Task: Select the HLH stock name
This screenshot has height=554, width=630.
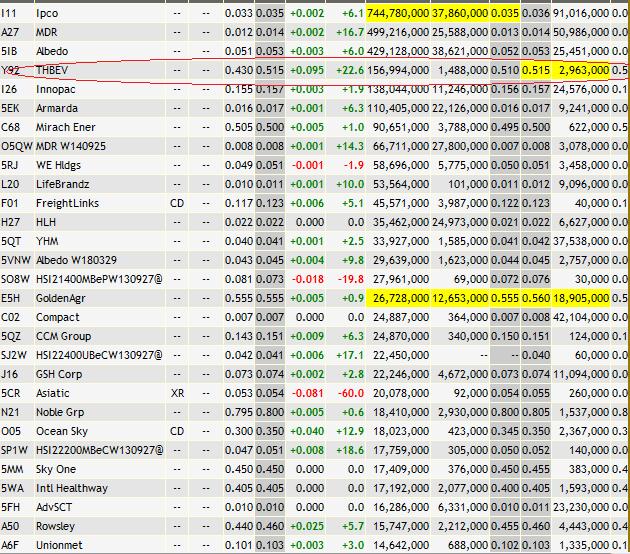Action: coord(46,222)
